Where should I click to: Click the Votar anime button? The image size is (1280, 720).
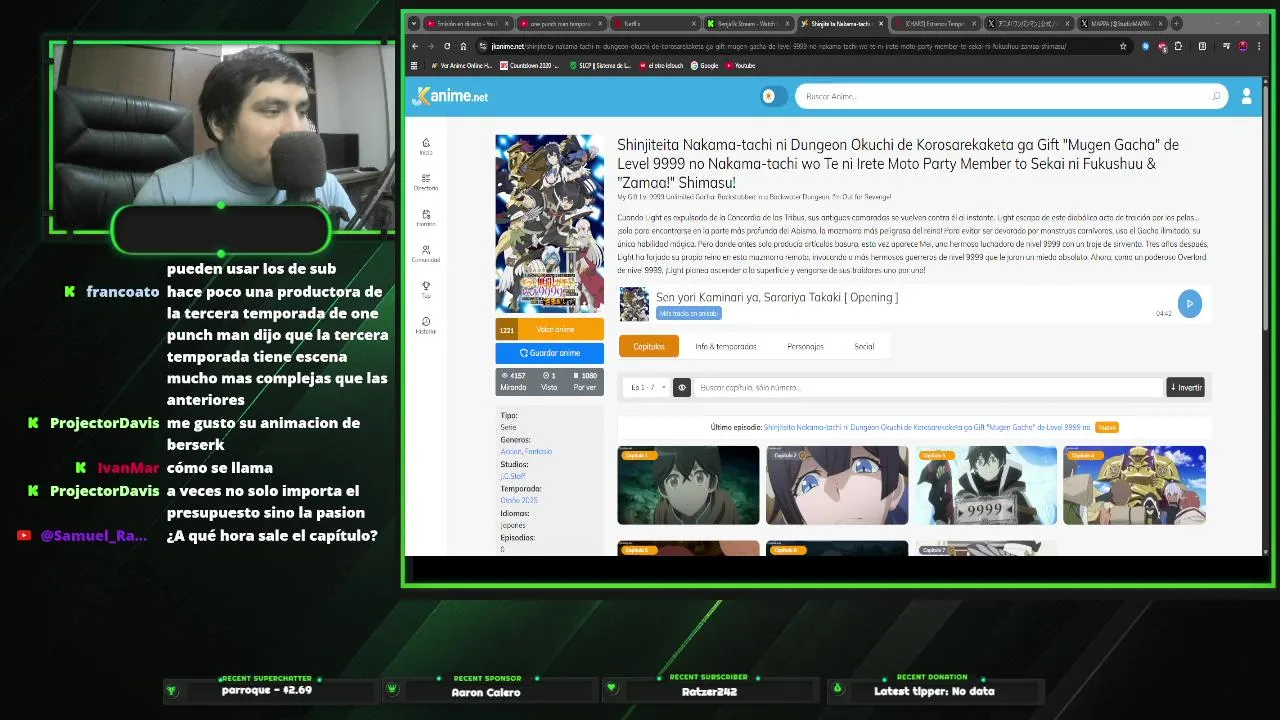coord(550,329)
